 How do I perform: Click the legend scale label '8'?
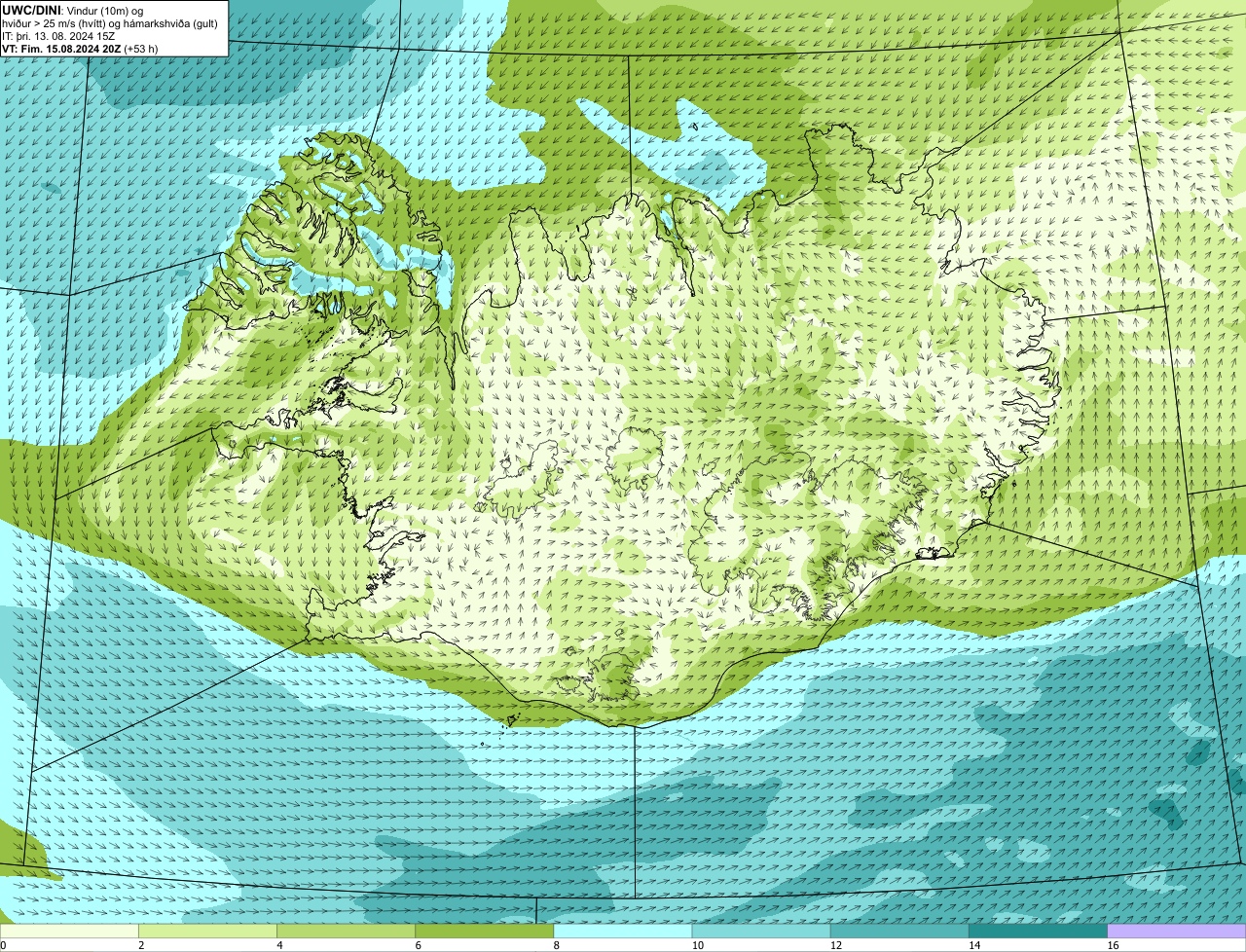[x=556, y=945]
